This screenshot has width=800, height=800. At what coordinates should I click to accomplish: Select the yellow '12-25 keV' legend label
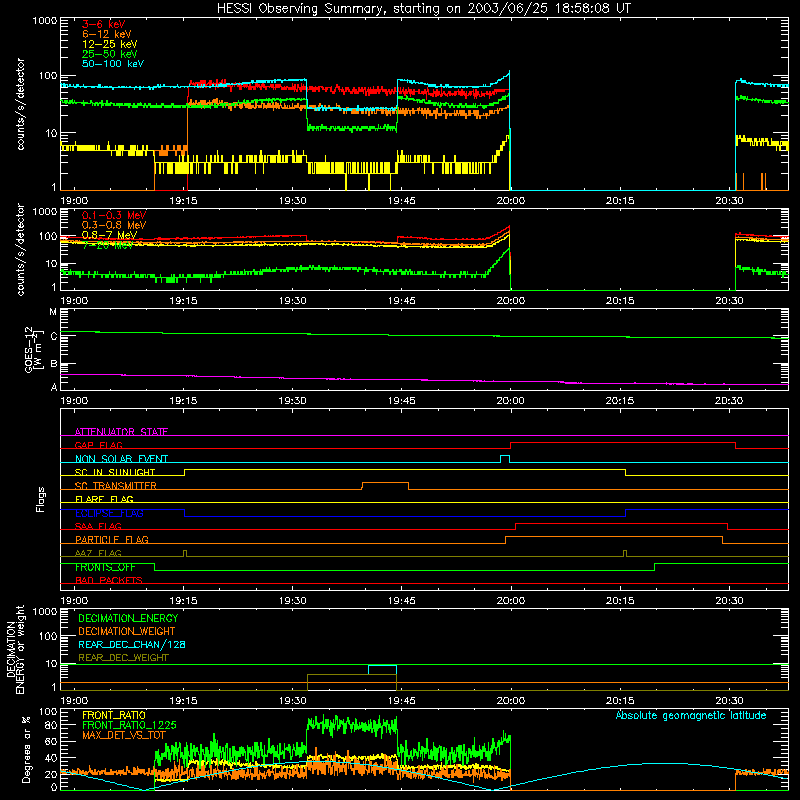pos(109,44)
